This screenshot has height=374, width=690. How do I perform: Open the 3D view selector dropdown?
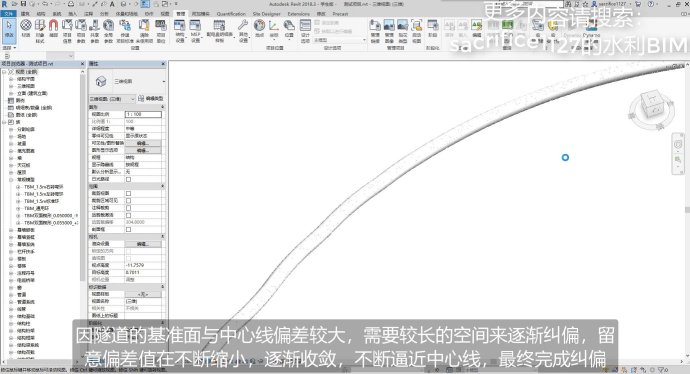click(112, 99)
